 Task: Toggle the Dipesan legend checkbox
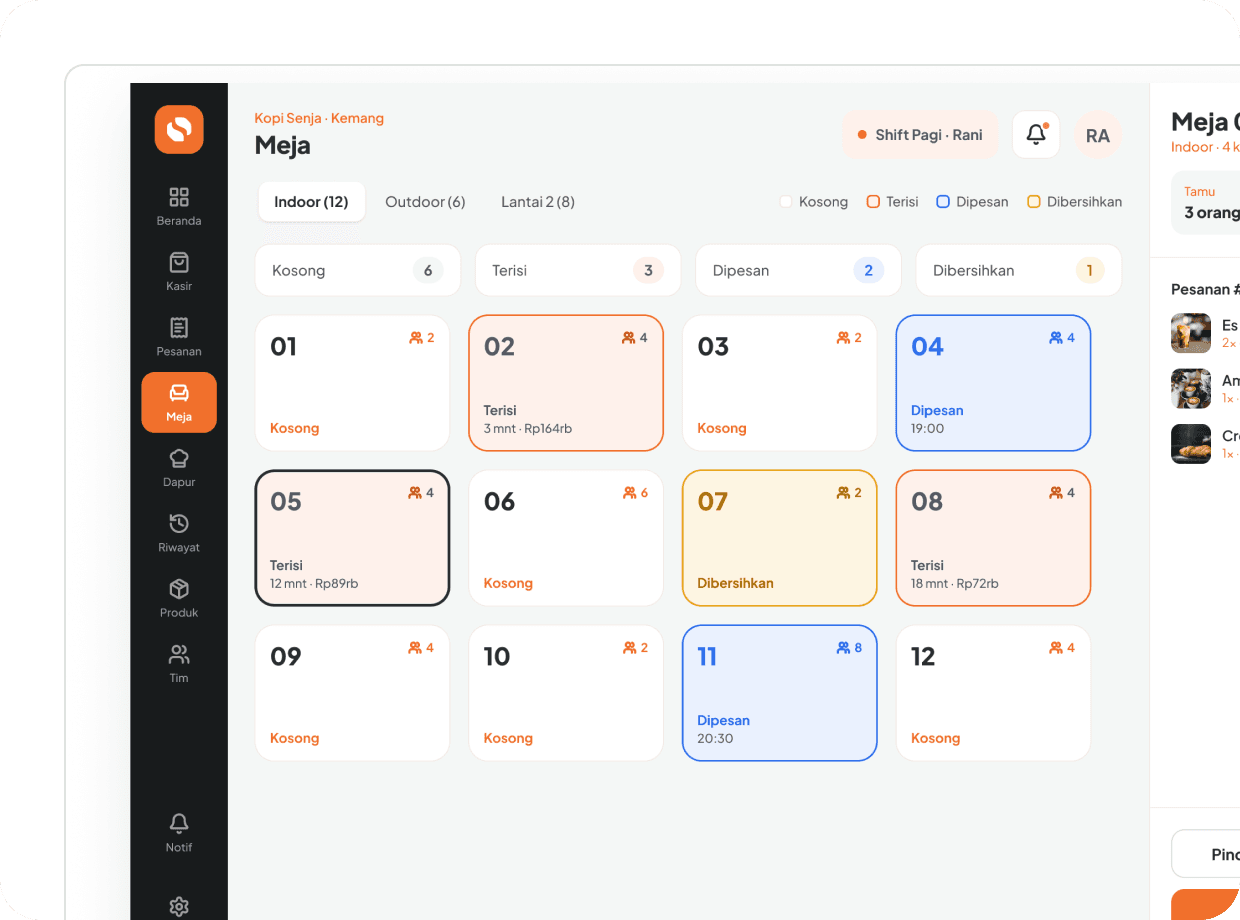[x=943, y=202]
